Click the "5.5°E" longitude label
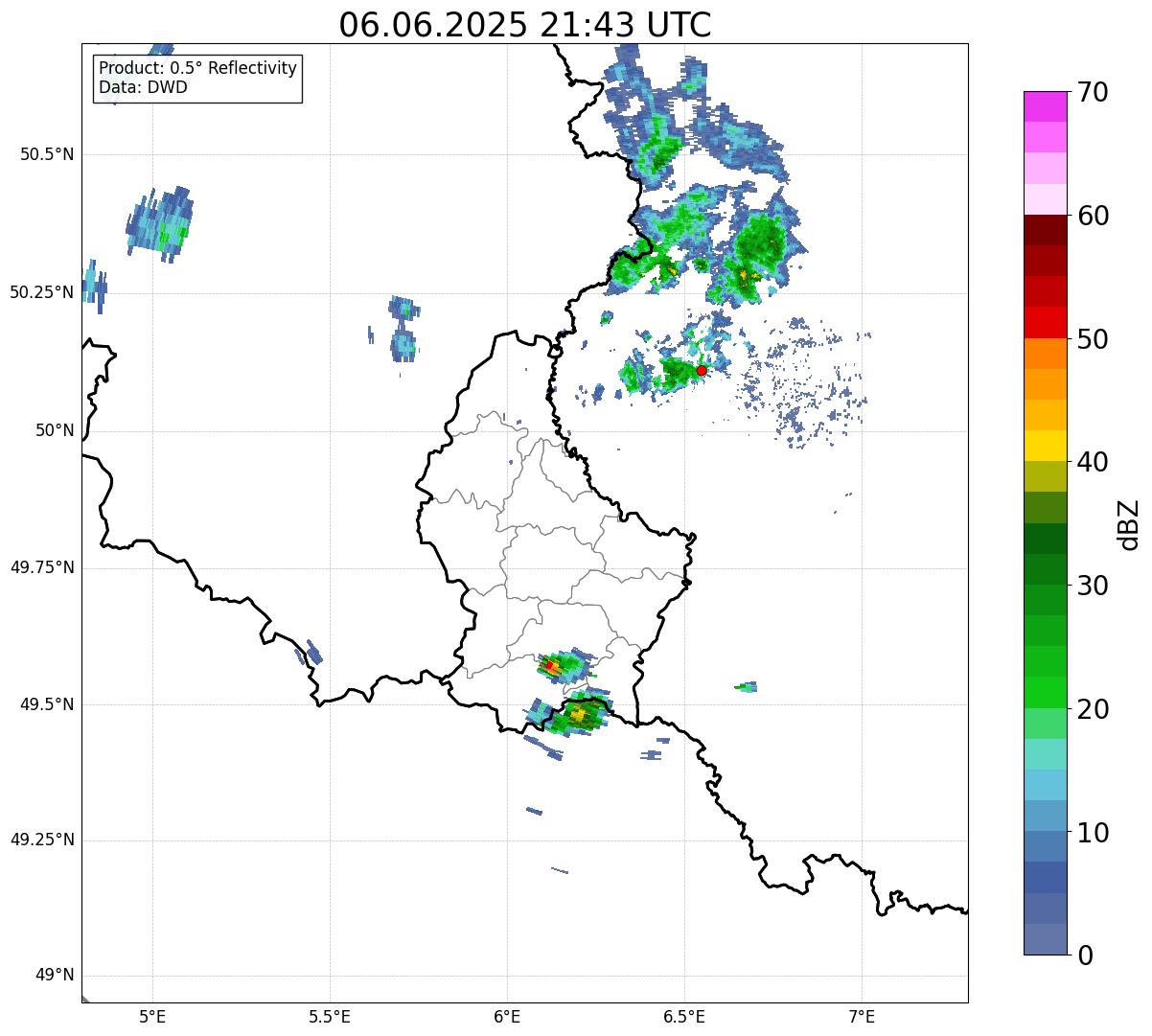This screenshot has width=1152, height=1036. [x=330, y=1018]
